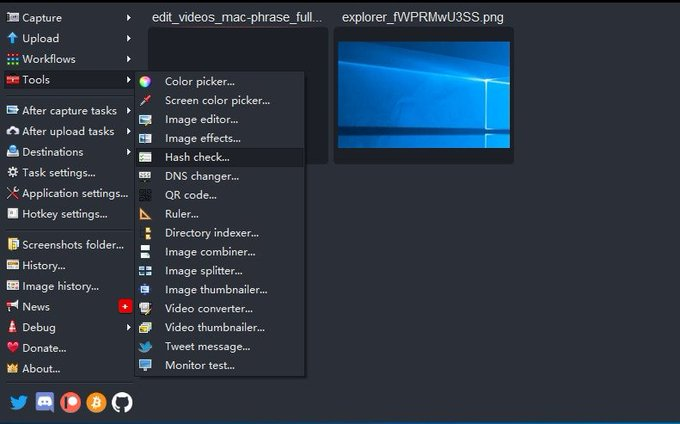Click the Directory indexer icon
The height and width of the screenshot is (424, 680).
tap(147, 233)
